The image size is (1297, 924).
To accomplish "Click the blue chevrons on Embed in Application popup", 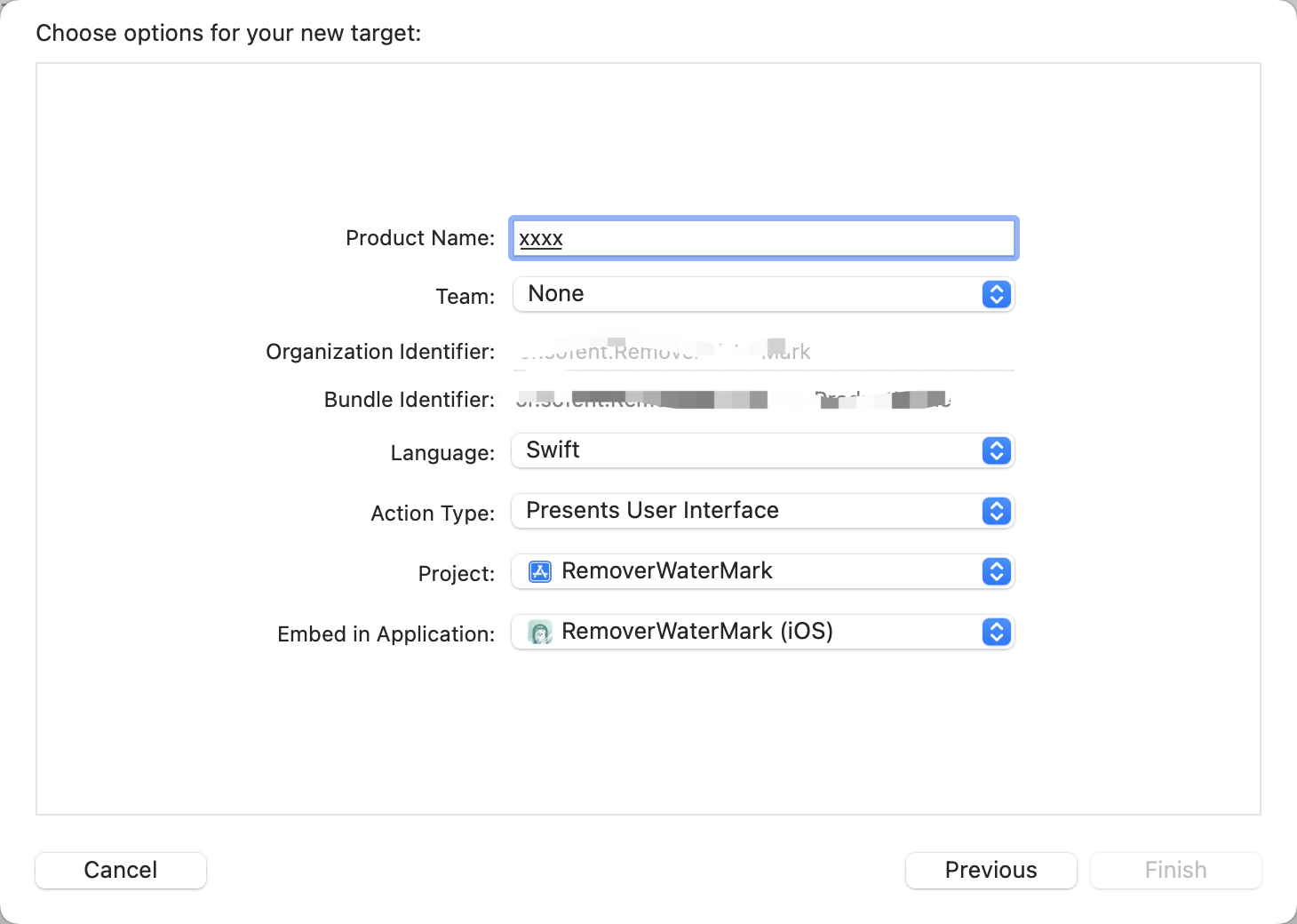I will pyautogui.click(x=996, y=633).
